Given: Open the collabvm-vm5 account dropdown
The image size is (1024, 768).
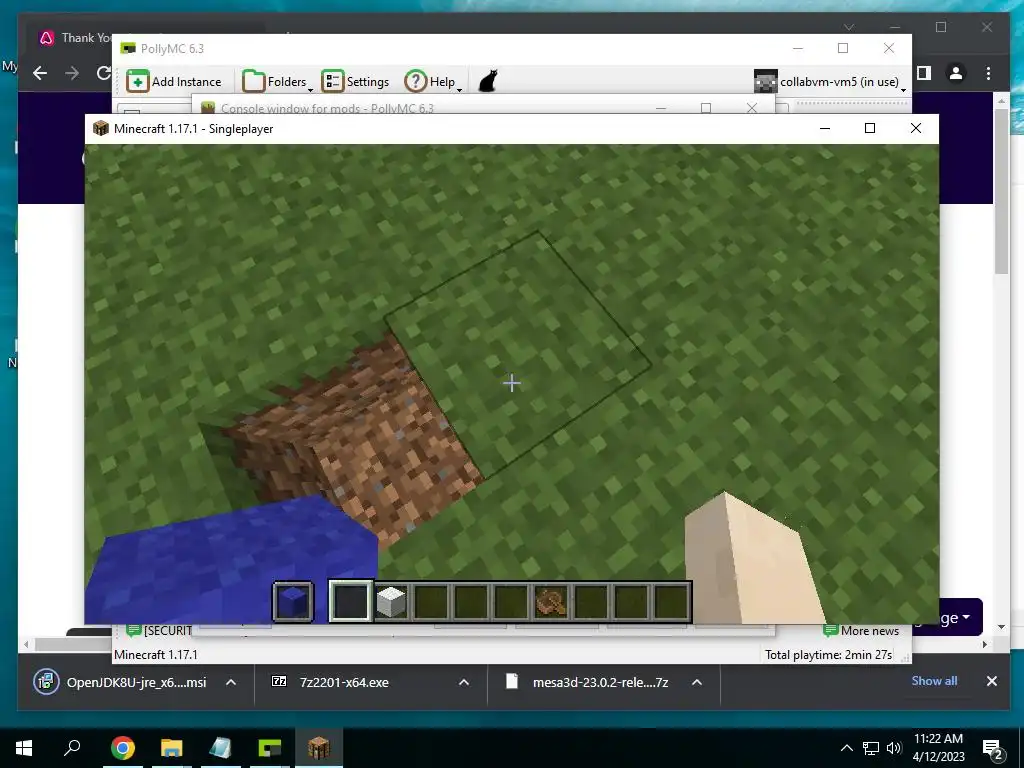Looking at the screenshot, I should pyautogui.click(x=831, y=82).
